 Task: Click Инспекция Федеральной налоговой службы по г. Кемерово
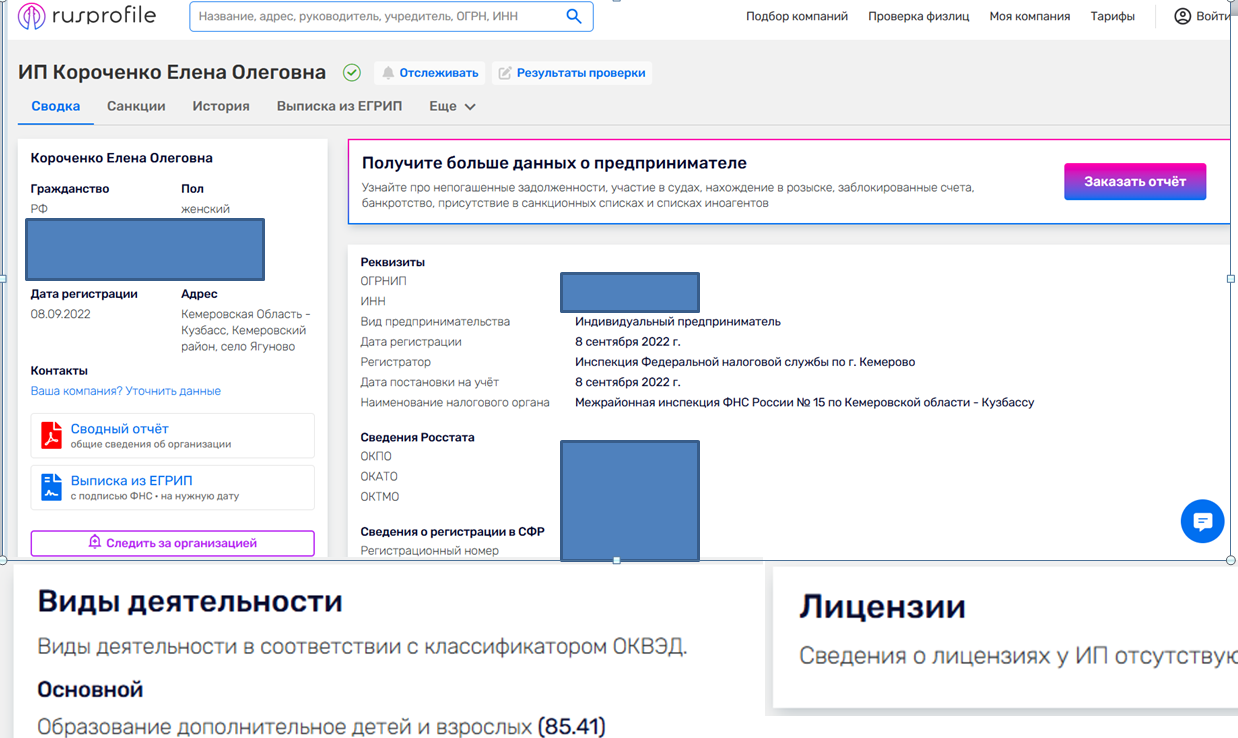[745, 362]
